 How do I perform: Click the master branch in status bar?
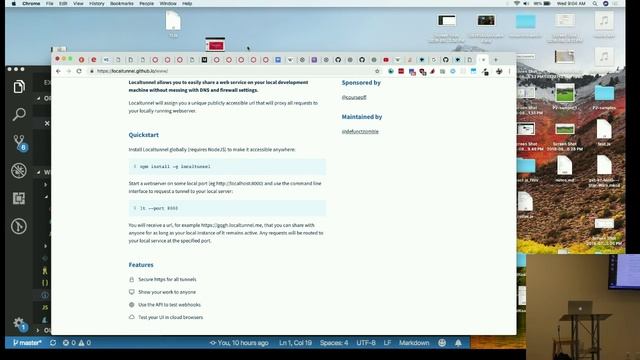27,343
